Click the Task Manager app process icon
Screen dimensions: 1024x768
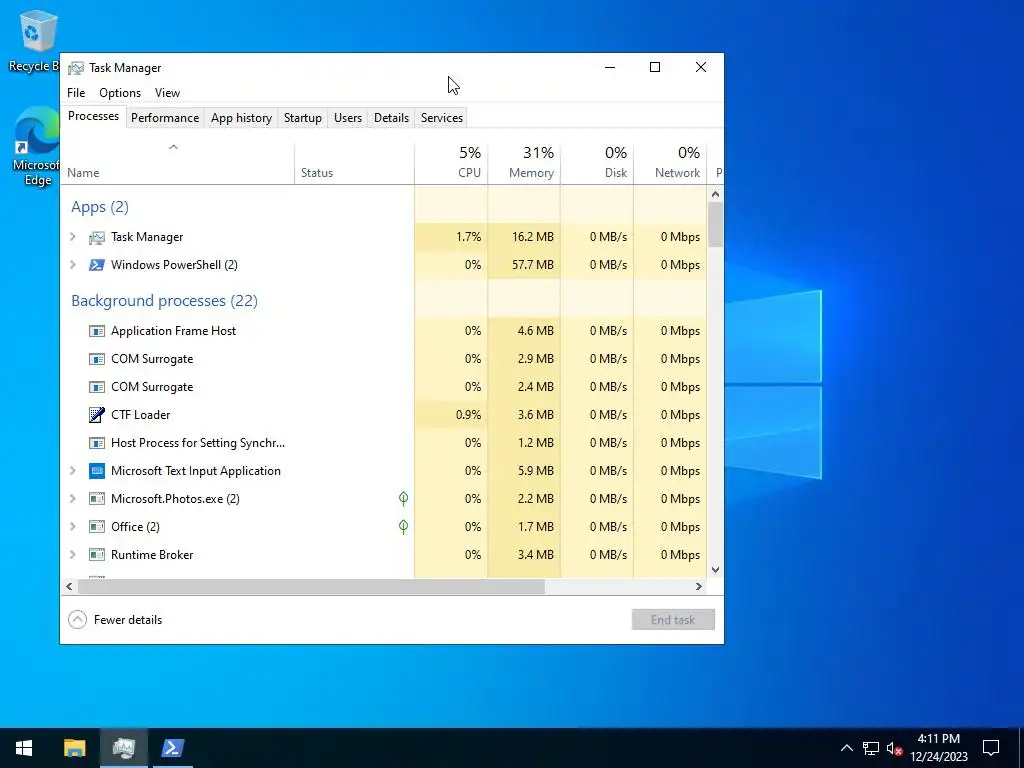coord(97,237)
